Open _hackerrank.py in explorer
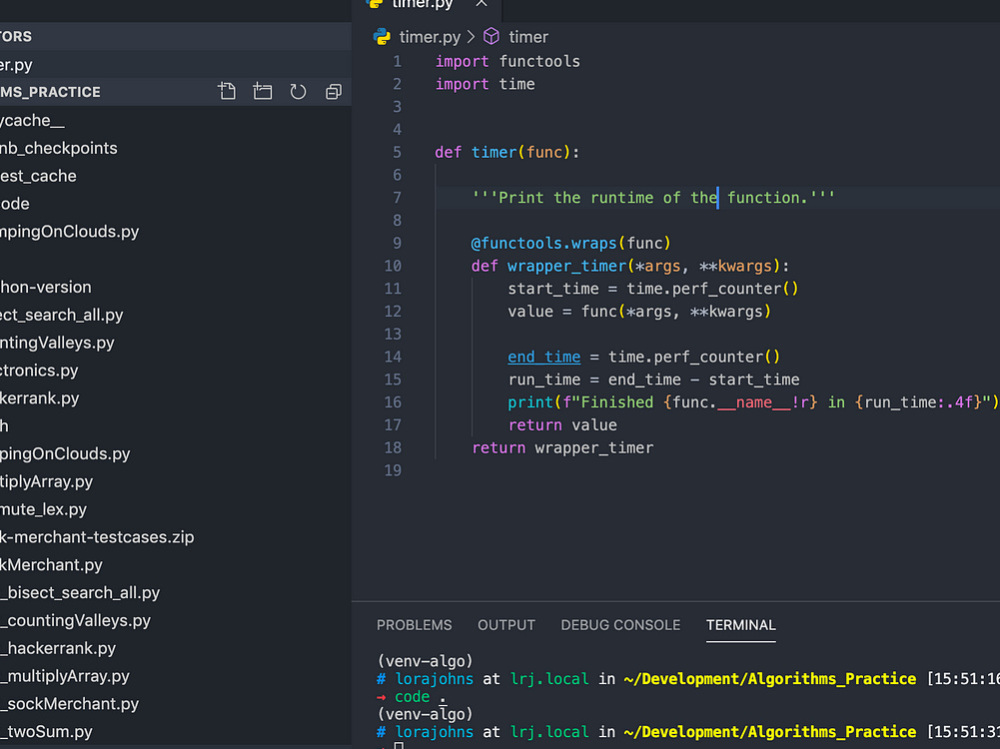This screenshot has height=749, width=1000. point(175,648)
